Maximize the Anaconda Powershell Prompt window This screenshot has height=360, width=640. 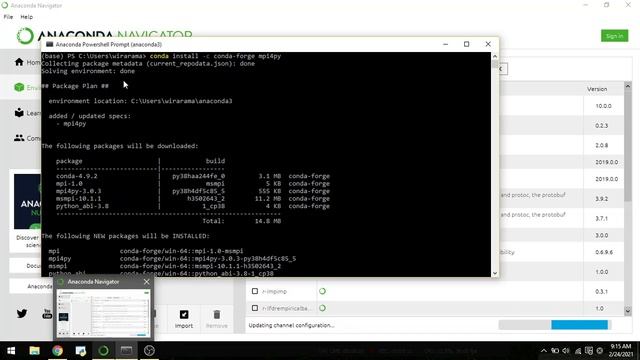[467, 44]
